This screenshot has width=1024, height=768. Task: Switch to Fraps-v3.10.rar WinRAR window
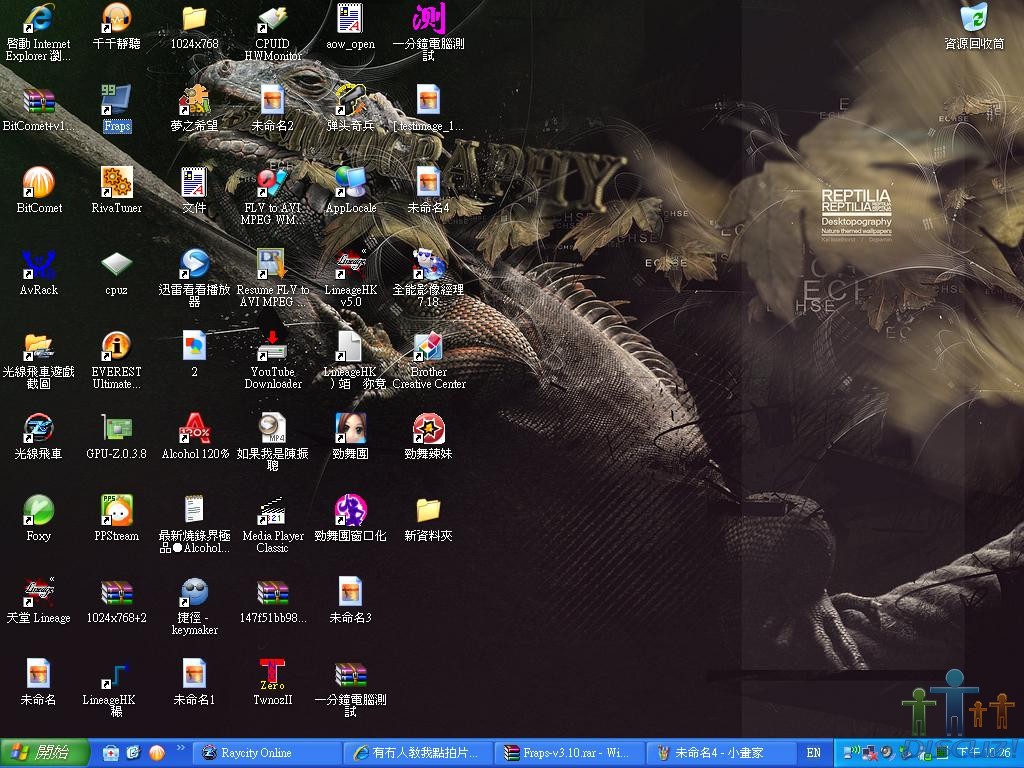[x=569, y=753]
